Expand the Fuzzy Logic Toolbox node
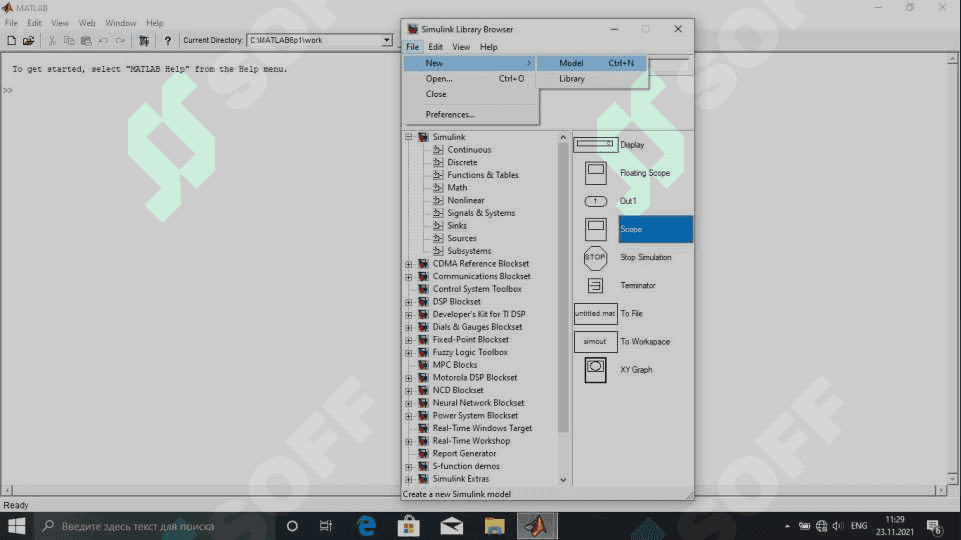 pos(409,353)
